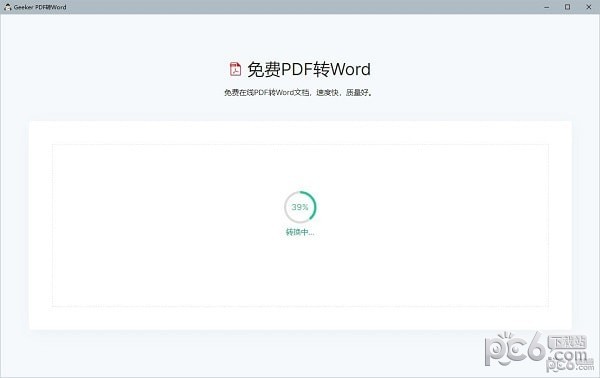Minimize the Geeker window
The height and width of the screenshot is (378, 600).
click(547, 7)
